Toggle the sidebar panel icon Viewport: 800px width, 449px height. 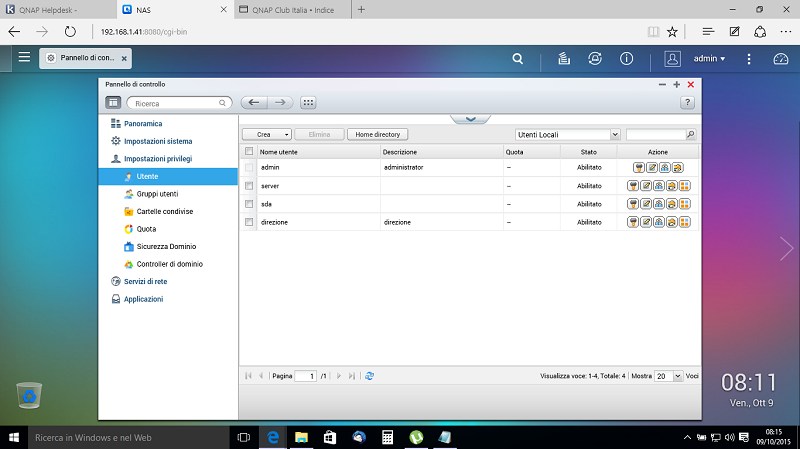click(x=113, y=102)
